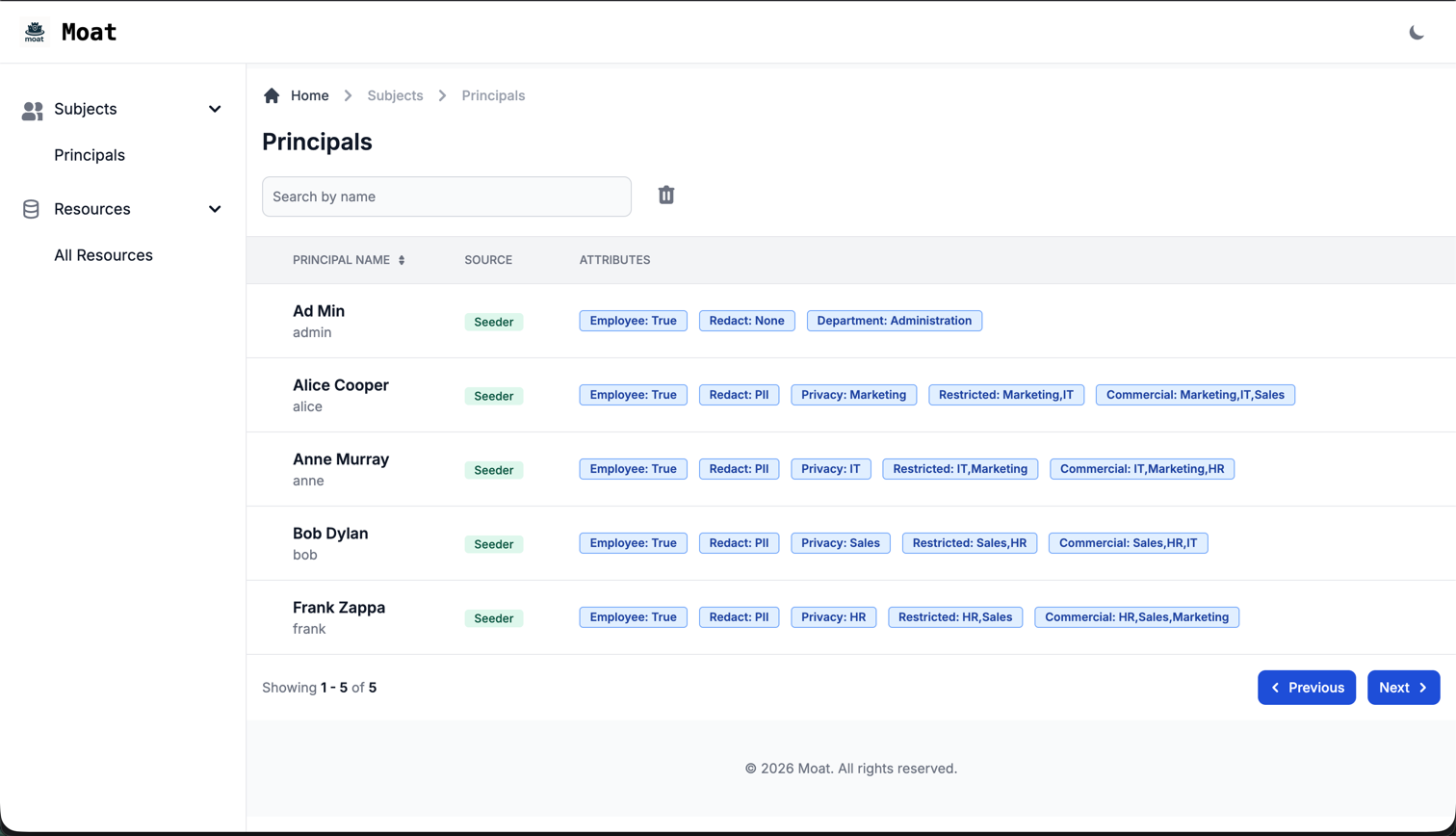
Task: Select the Resources database icon in sidebar
Action: tap(30, 209)
